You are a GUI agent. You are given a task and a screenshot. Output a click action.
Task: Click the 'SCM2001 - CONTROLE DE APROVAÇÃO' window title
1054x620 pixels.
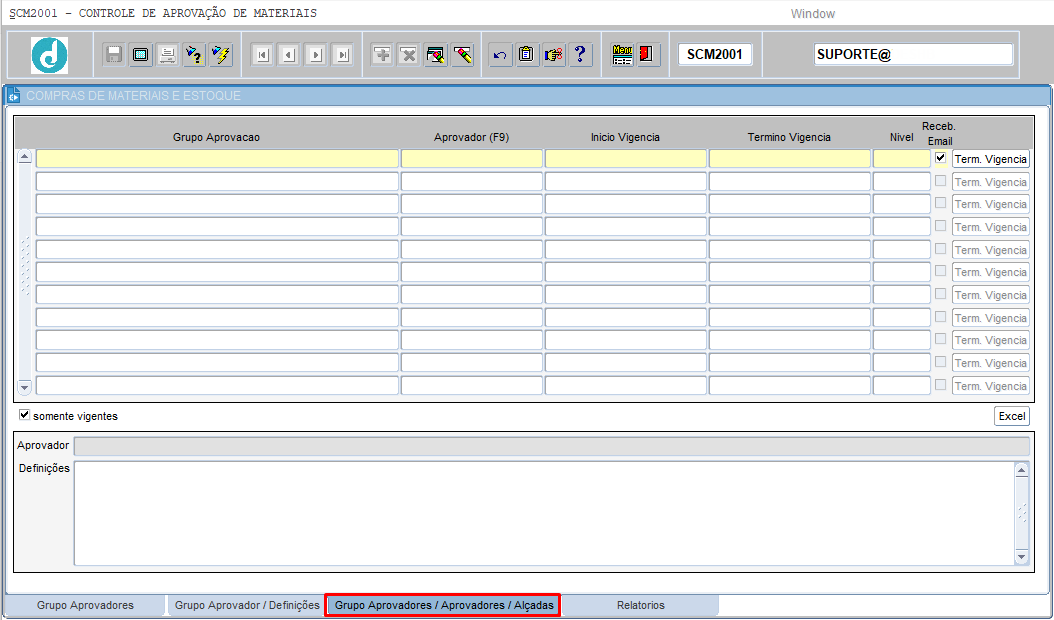(163, 13)
